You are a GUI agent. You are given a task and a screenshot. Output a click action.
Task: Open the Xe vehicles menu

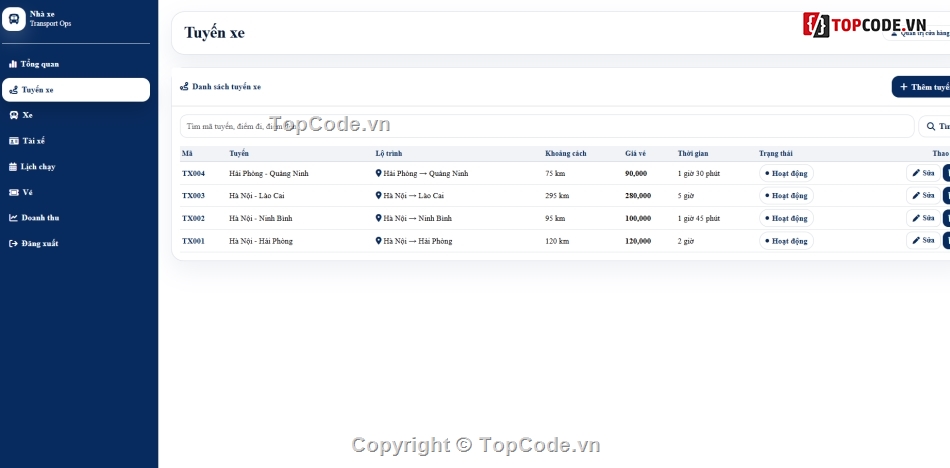[76, 115]
